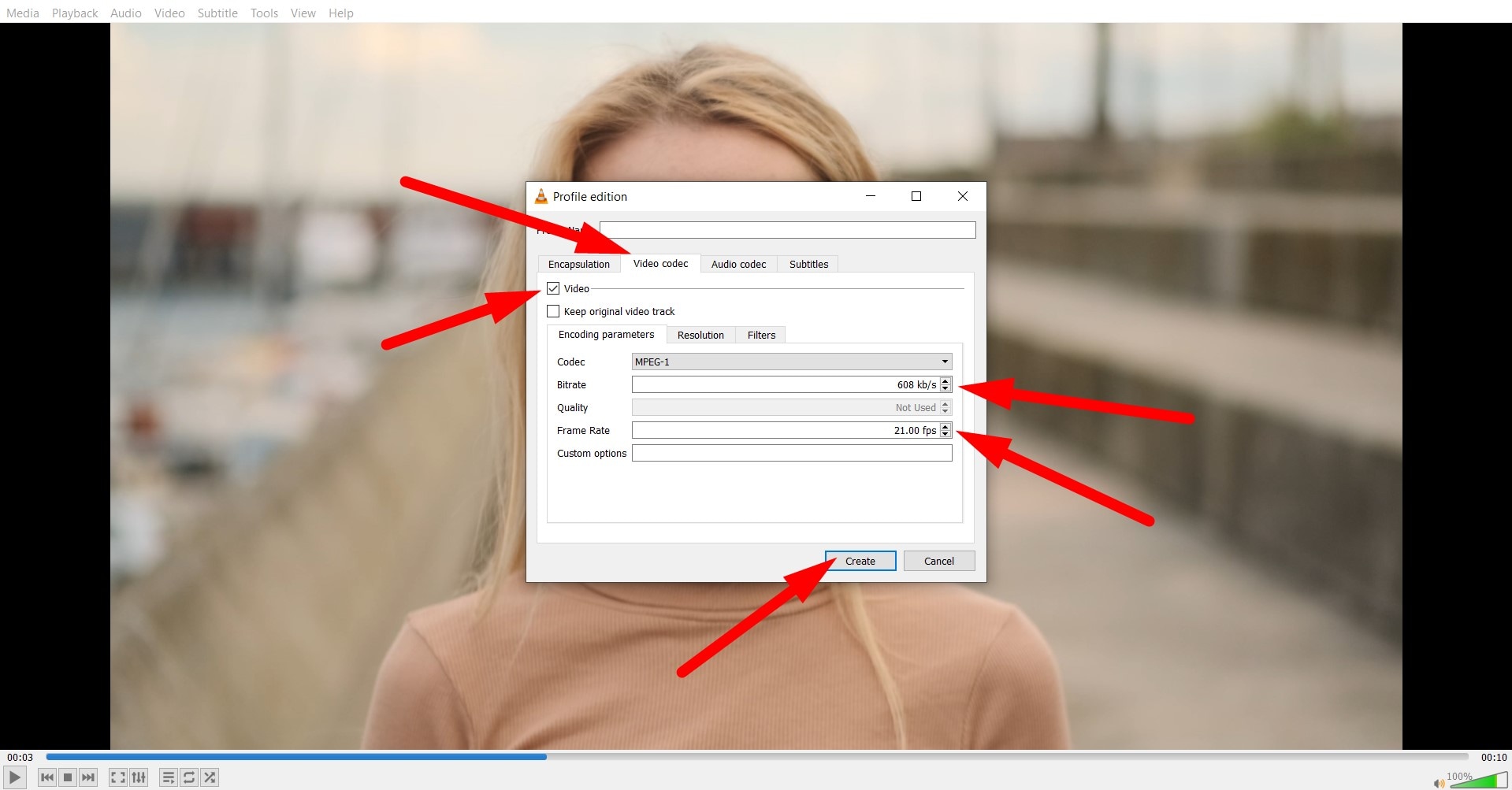
Task: Minimize the Profile edition dialog
Action: click(x=871, y=196)
